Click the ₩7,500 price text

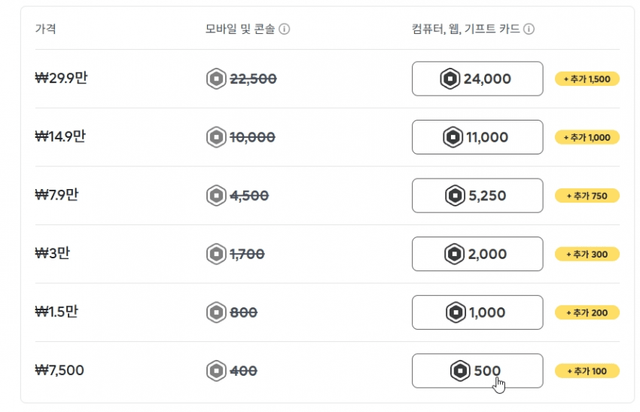tap(59, 371)
